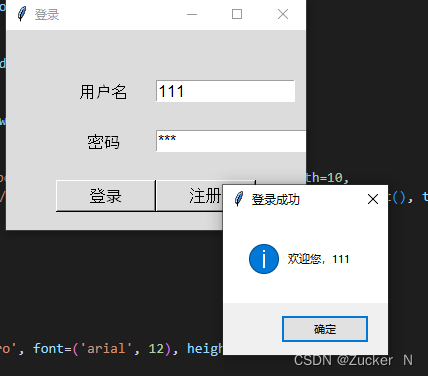Click the 登录 login button
Screen dimensions: 428x376
[106, 196]
